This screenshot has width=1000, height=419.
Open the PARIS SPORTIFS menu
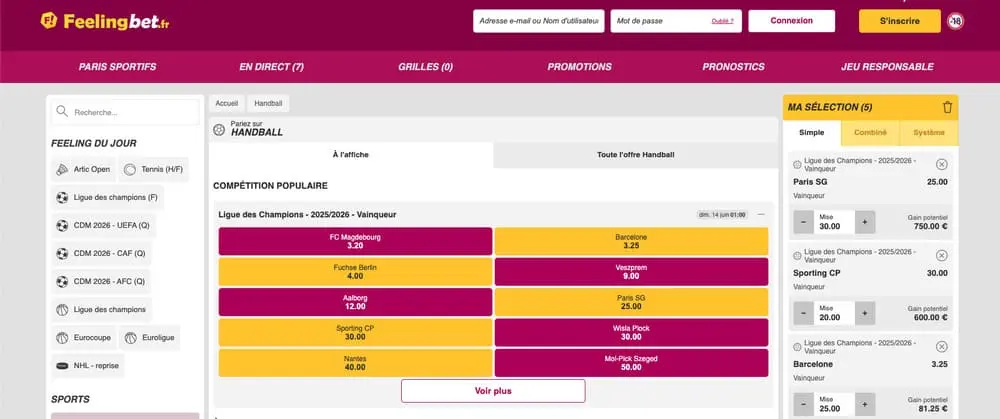(117, 67)
